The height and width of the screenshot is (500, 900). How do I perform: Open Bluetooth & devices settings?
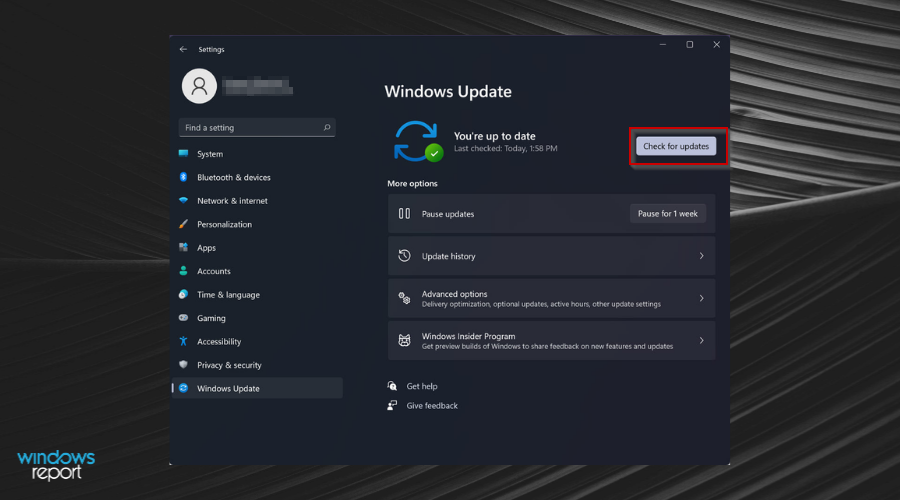point(257,177)
